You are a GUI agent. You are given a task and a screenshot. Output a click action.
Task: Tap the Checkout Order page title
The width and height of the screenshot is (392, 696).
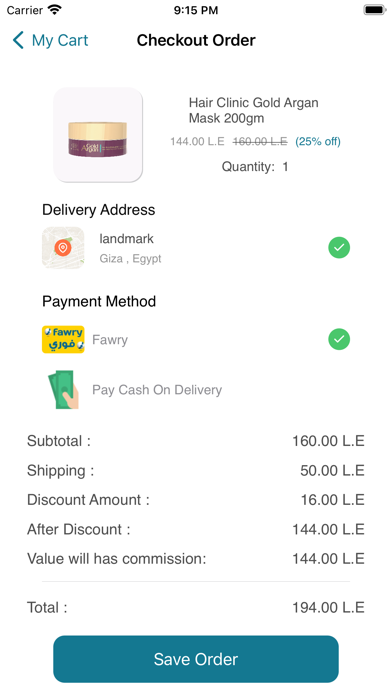pyautogui.click(x=196, y=40)
